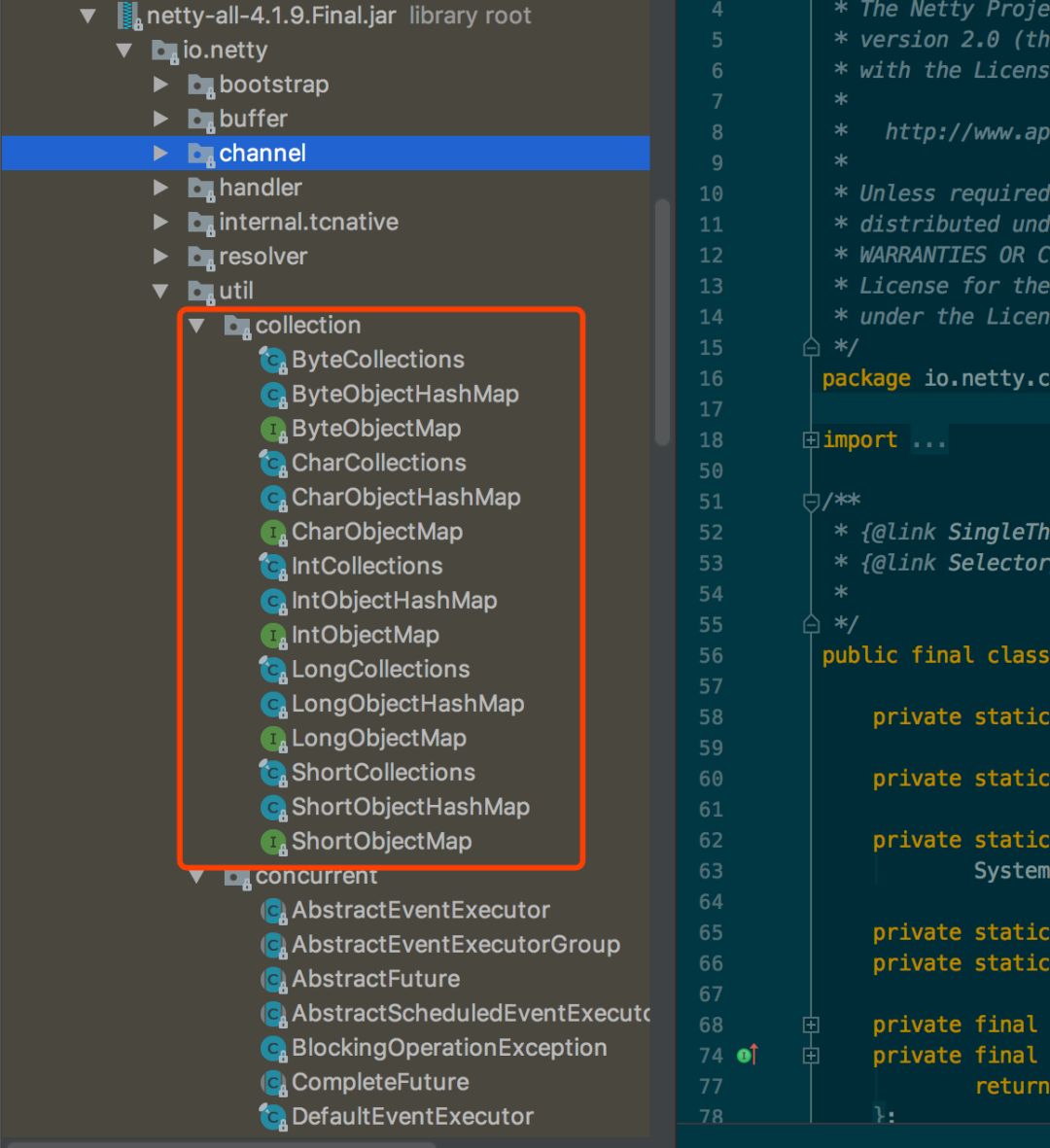Expand the folded code block at line 74
This screenshot has height=1148, width=1050.
coord(811,1056)
